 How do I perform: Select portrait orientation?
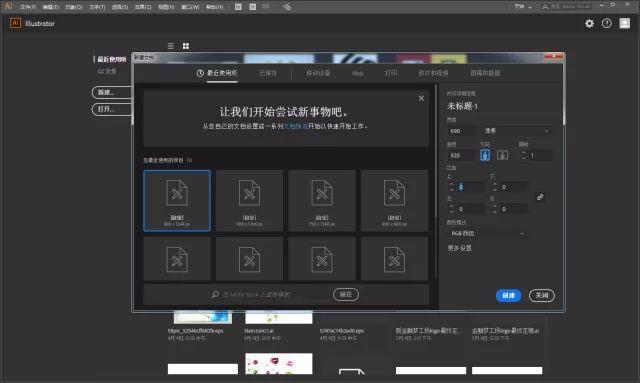pyautogui.click(x=485, y=155)
